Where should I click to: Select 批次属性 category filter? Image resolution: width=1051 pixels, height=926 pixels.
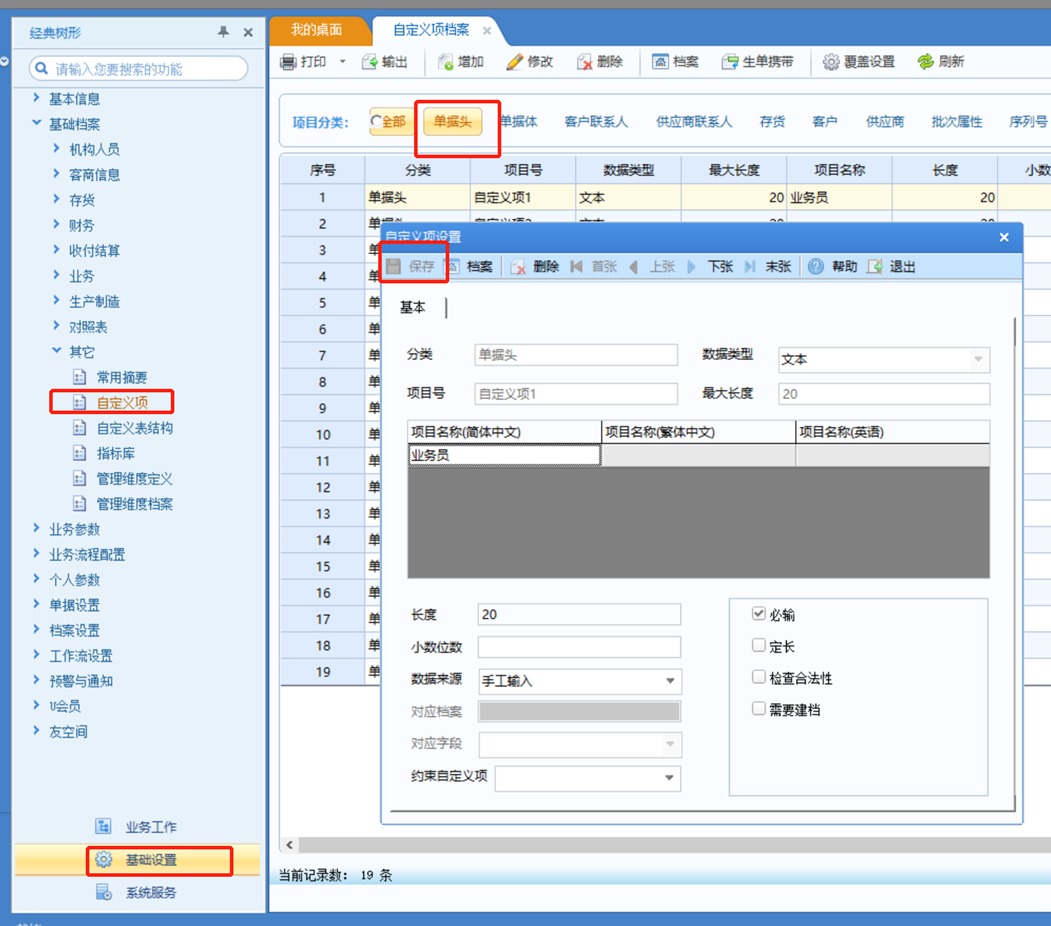tap(956, 121)
